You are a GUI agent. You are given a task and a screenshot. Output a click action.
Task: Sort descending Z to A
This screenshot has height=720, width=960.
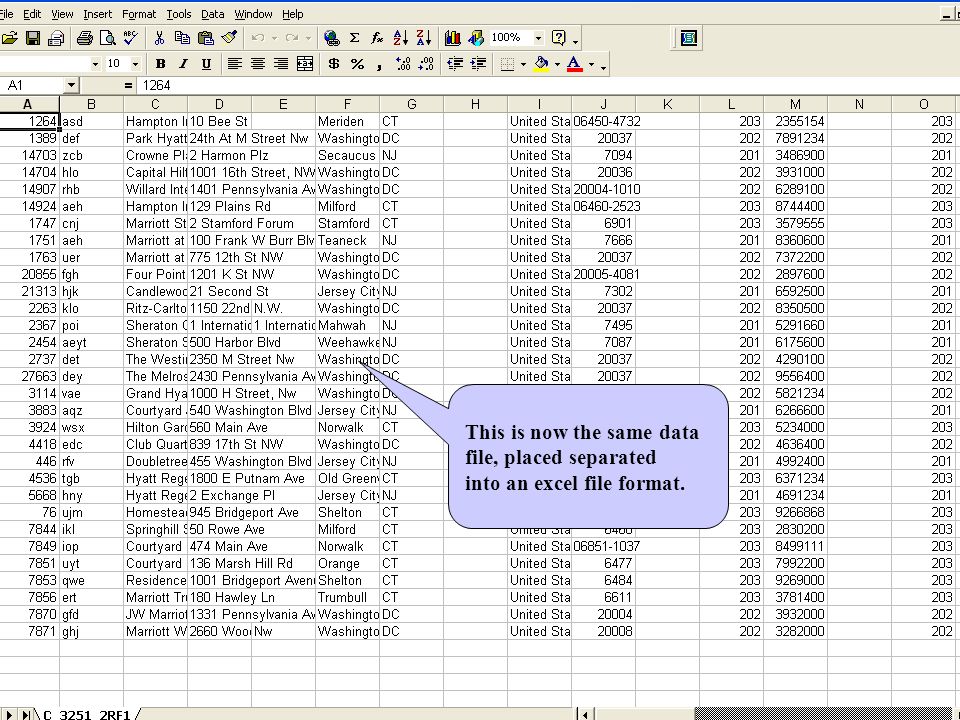tap(424, 38)
